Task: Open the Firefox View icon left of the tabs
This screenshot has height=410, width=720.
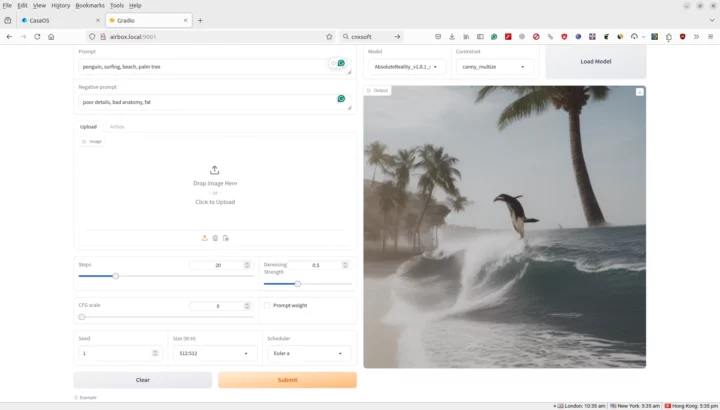Action: [x=8, y=20]
